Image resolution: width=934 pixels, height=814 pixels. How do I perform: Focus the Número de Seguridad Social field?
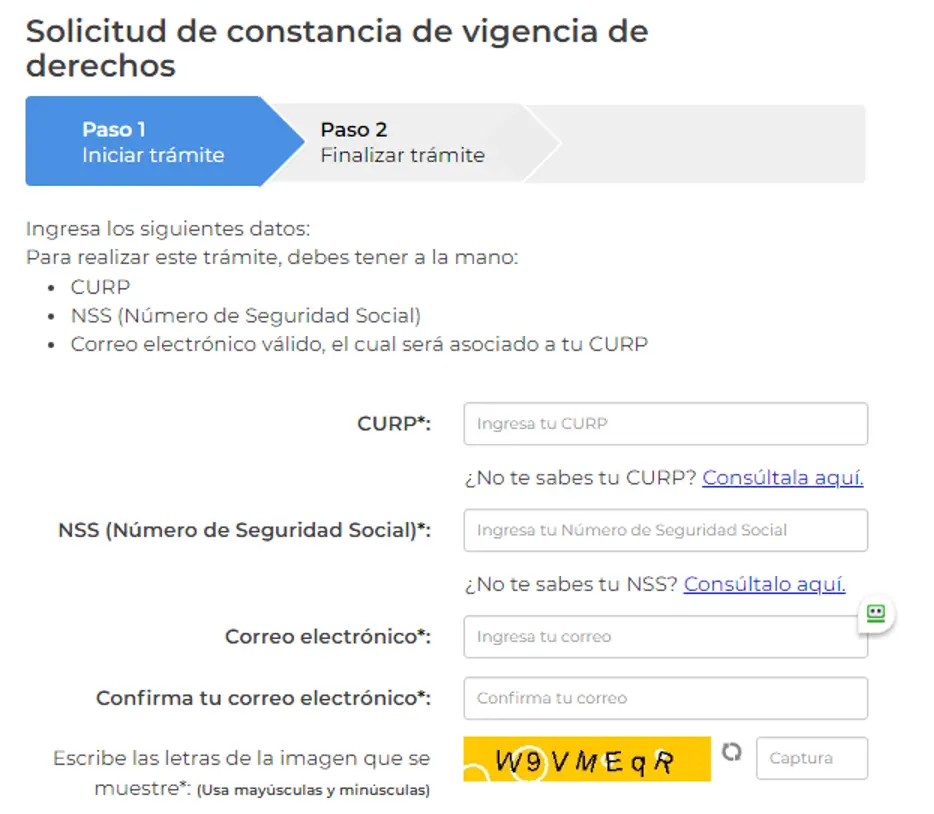(664, 530)
